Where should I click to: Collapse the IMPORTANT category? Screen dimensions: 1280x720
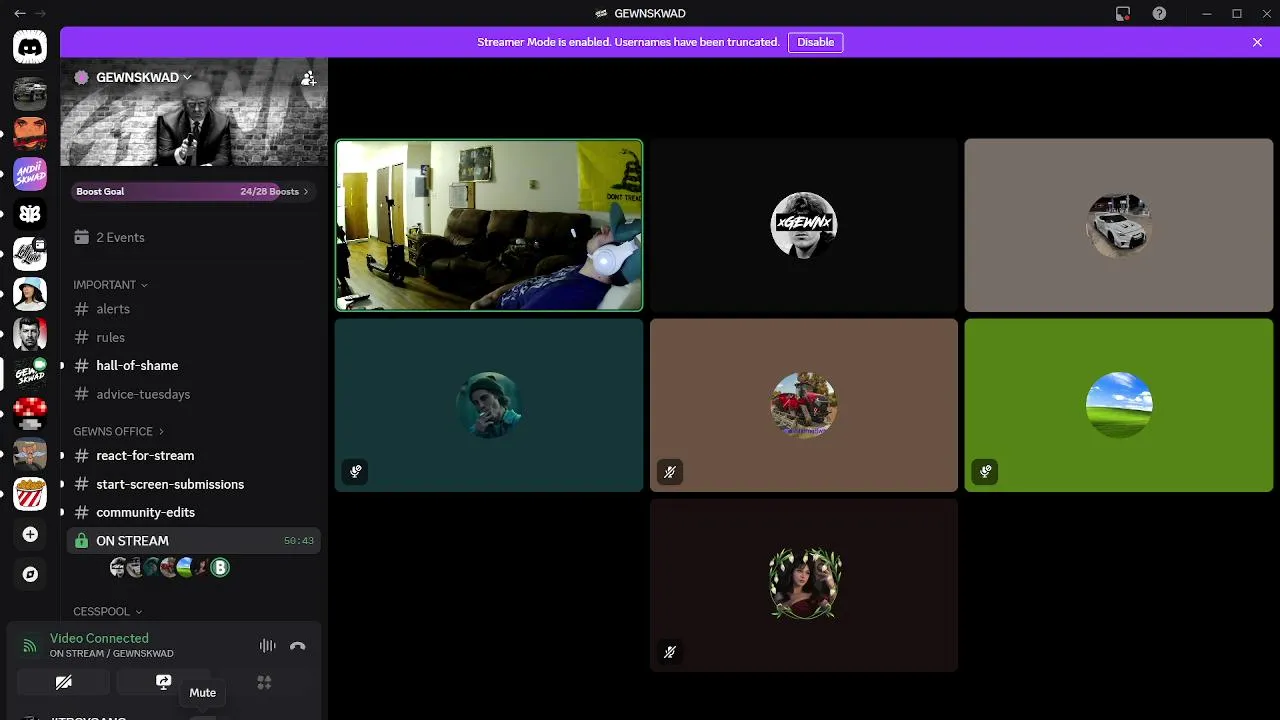[x=110, y=285]
